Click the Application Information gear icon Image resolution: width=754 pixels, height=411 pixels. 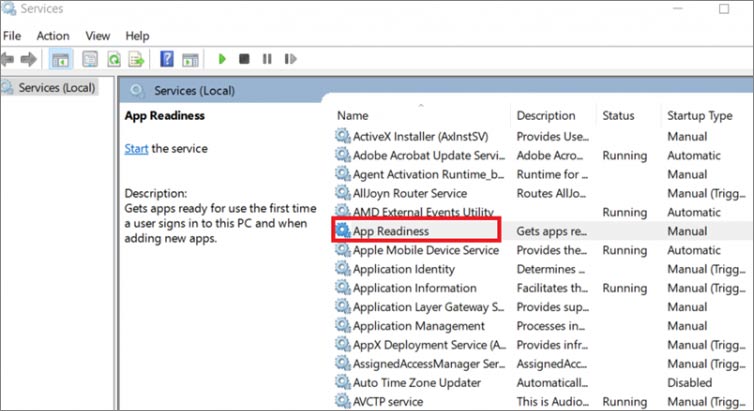[342, 287]
